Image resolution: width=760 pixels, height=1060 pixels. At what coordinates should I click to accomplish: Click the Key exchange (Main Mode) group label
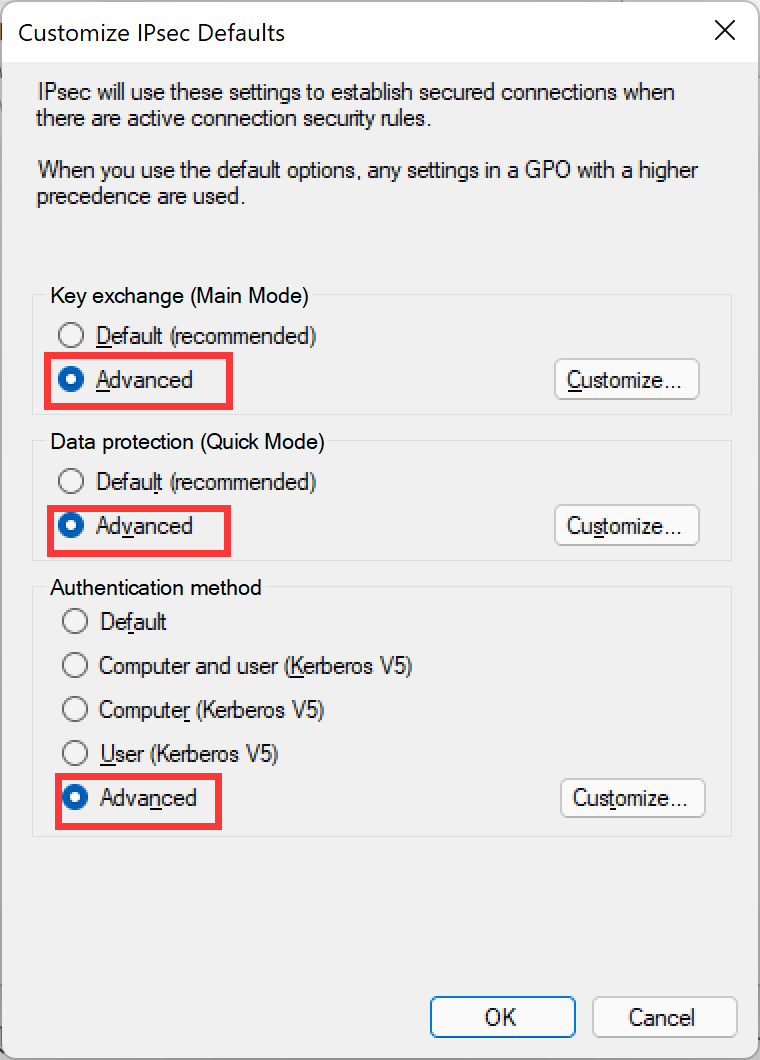[180, 296]
